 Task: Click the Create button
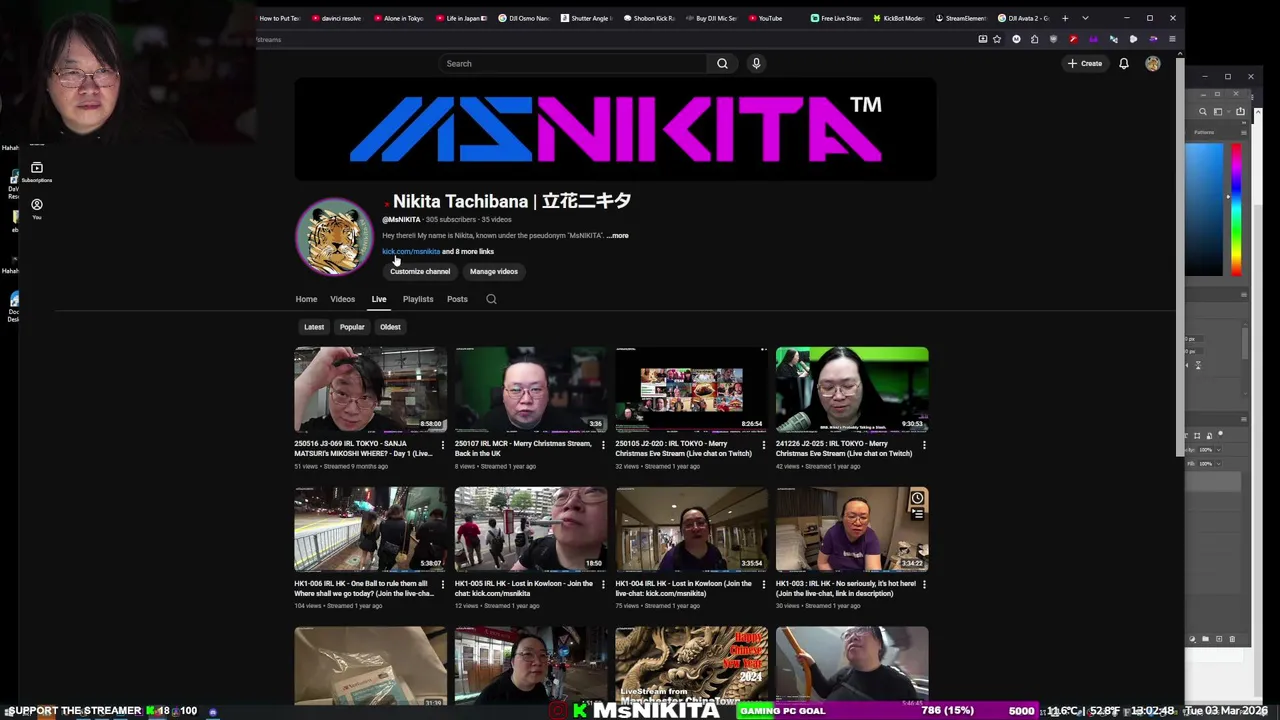point(1085,64)
